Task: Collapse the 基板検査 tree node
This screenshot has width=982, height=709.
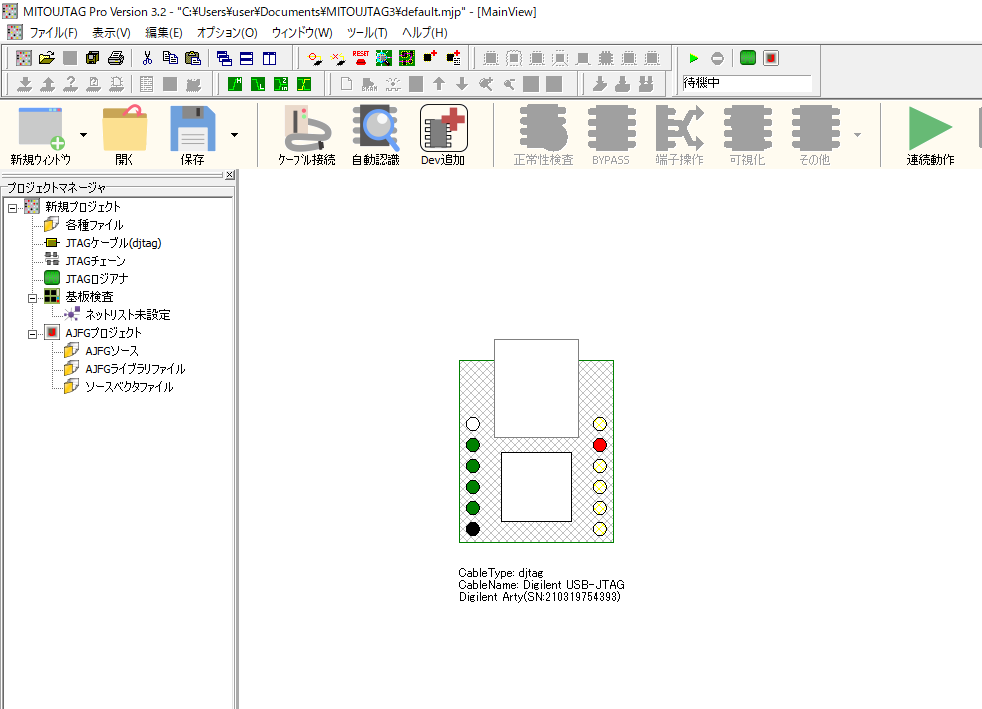Action: coord(32,297)
